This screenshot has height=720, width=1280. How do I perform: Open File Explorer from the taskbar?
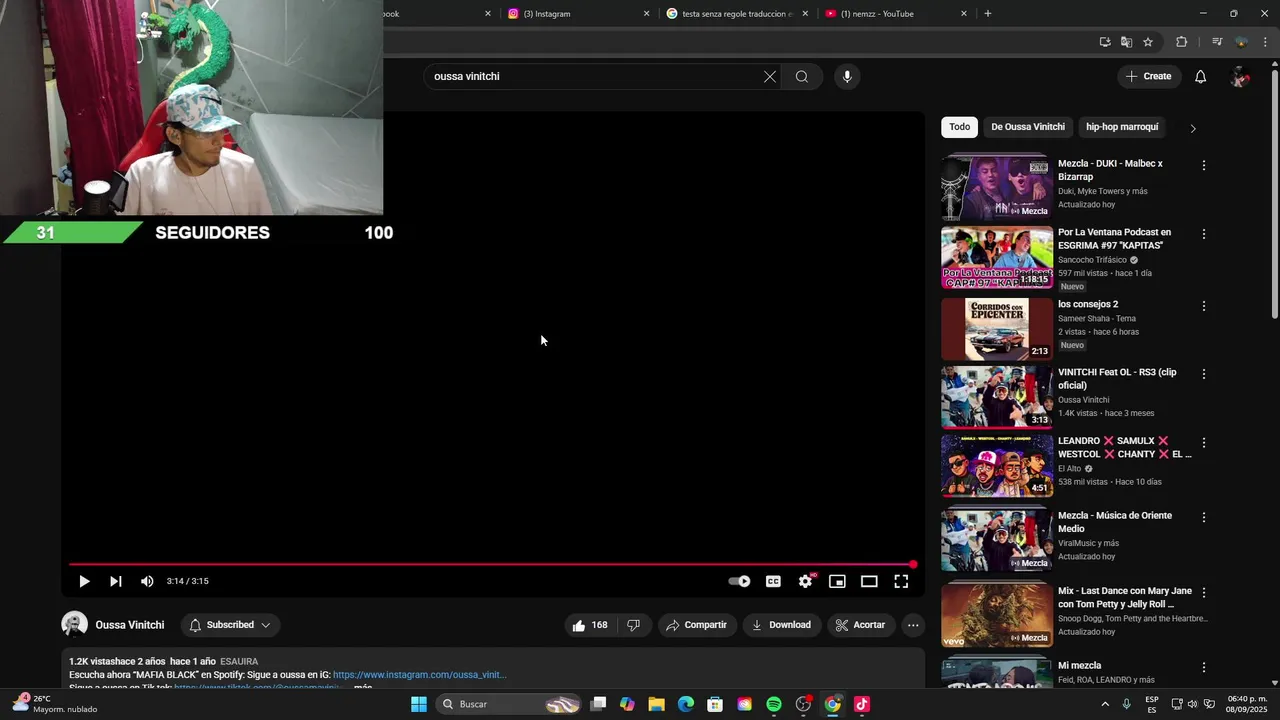tap(656, 704)
